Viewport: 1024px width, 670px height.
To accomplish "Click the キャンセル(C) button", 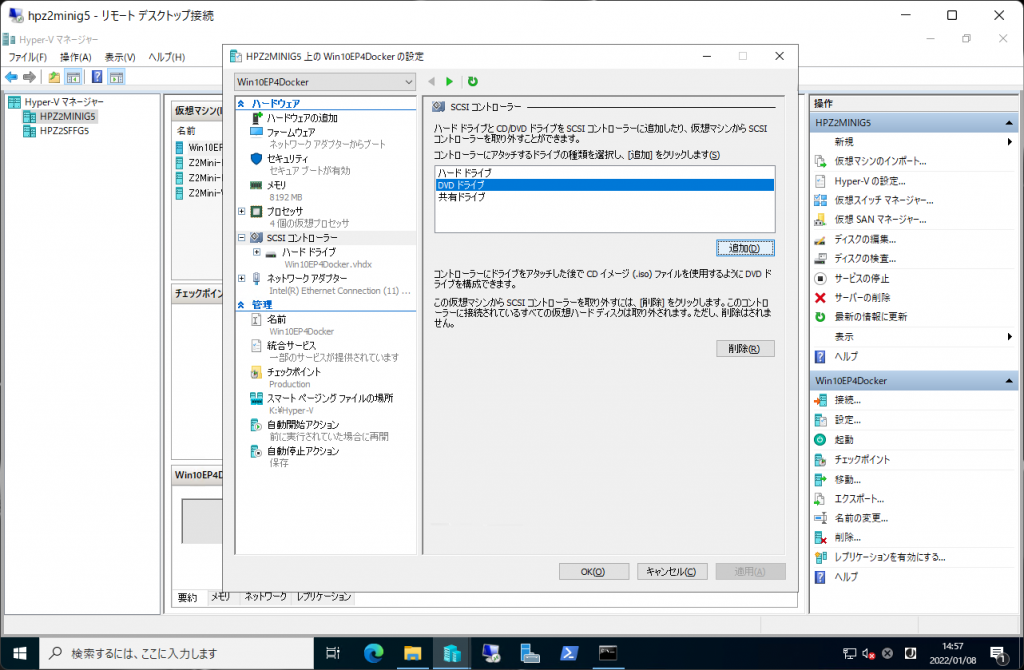I will coord(671,571).
